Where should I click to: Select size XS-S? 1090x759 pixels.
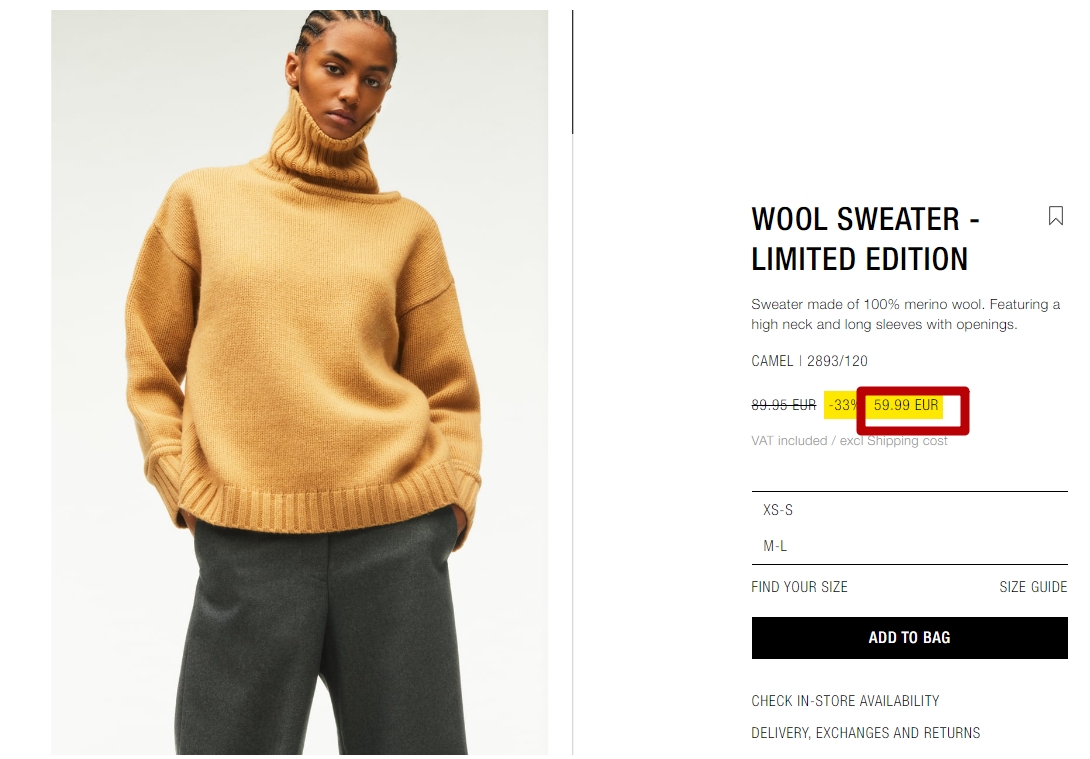909,510
